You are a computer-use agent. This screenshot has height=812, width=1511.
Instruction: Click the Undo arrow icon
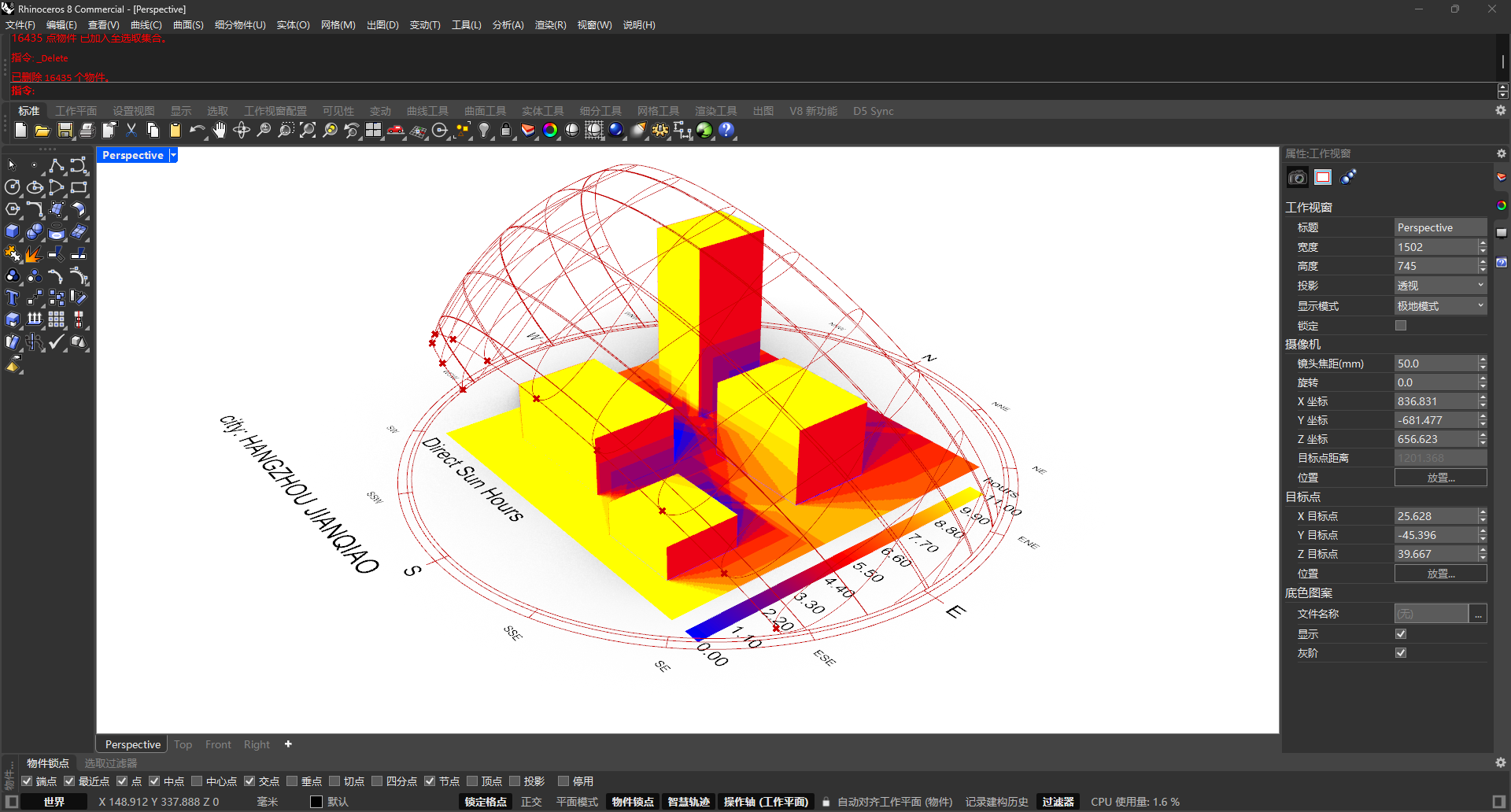(x=197, y=131)
